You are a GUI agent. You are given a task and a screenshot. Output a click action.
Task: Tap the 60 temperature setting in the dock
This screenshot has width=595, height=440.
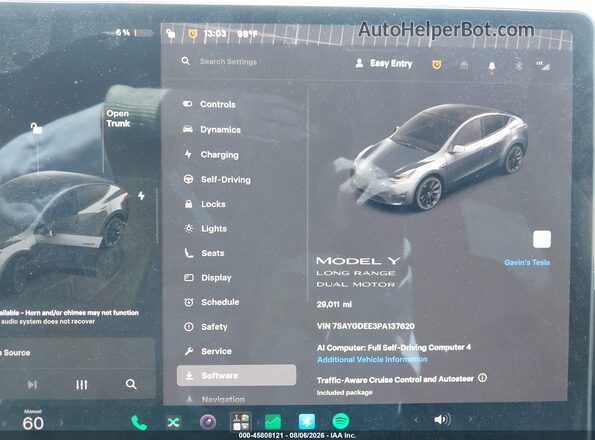33,423
